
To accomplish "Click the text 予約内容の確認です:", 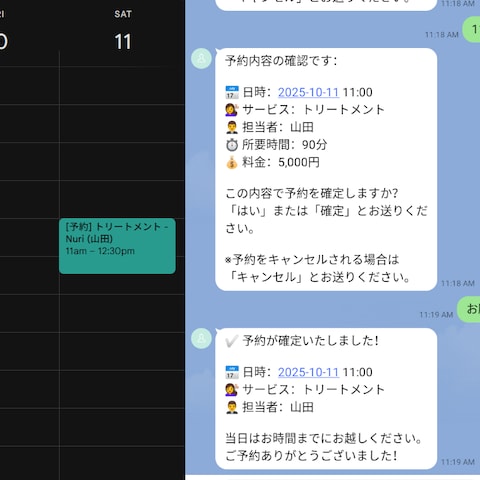I will [x=281, y=61].
